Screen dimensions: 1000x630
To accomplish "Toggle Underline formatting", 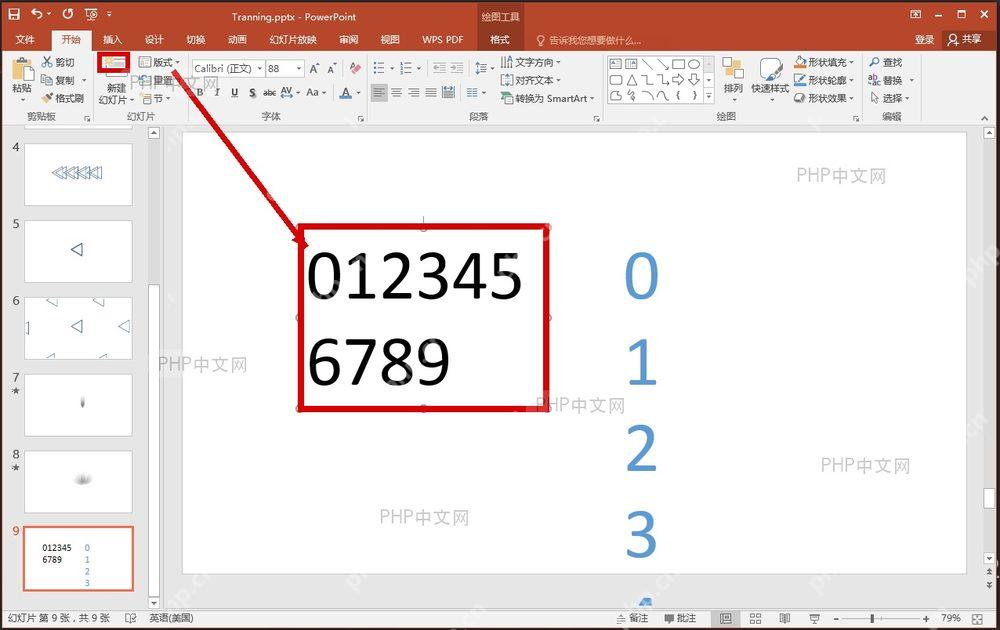I will point(235,92).
